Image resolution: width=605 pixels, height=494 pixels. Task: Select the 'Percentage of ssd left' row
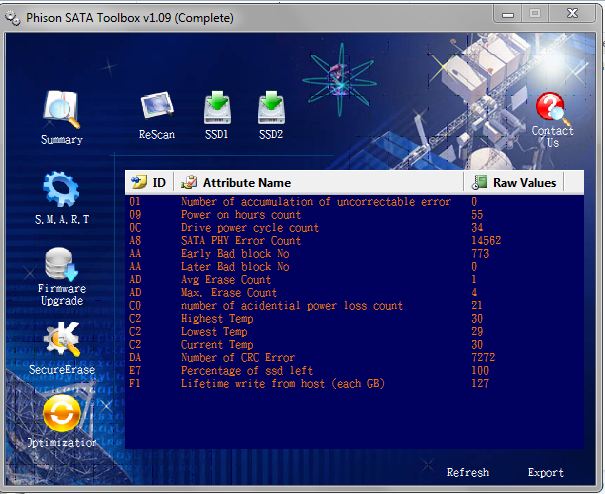pyautogui.click(x=354, y=370)
